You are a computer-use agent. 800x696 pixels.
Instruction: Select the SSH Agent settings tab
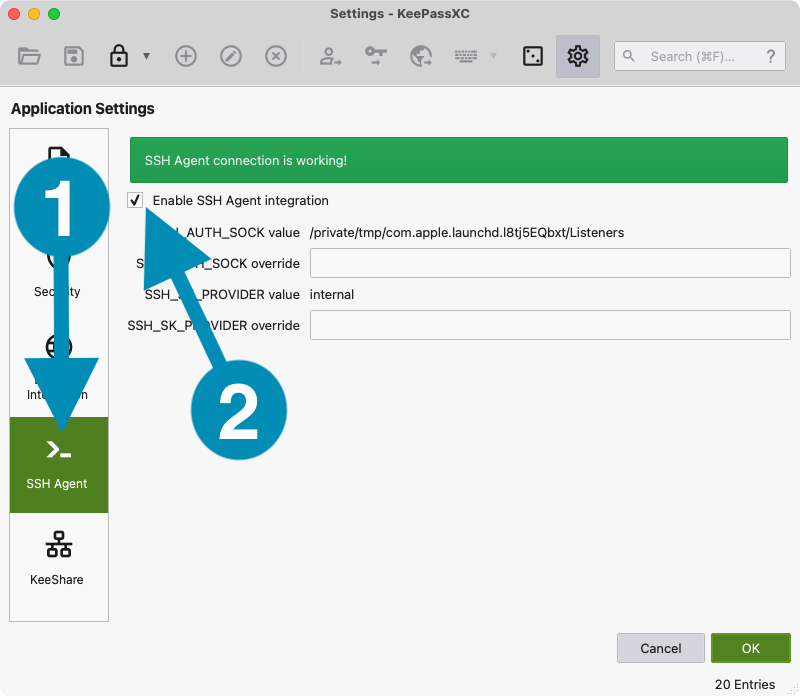point(59,465)
